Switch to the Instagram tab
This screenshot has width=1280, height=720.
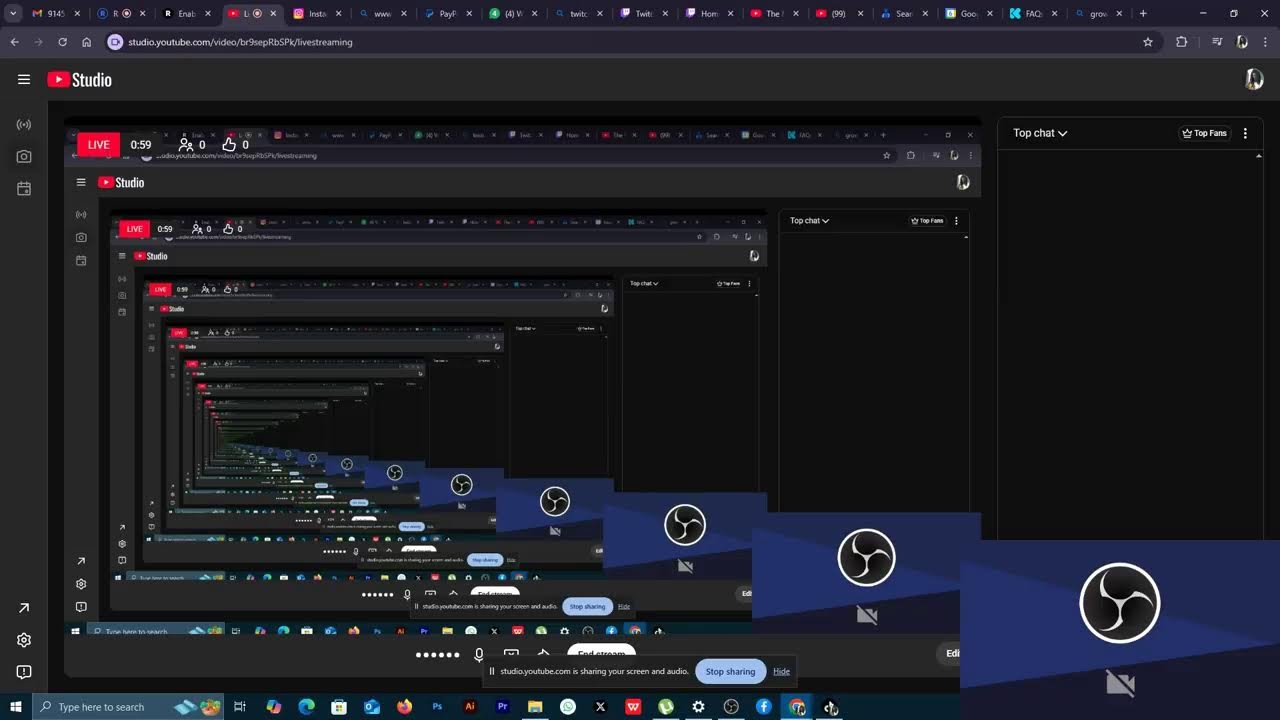pyautogui.click(x=318, y=14)
